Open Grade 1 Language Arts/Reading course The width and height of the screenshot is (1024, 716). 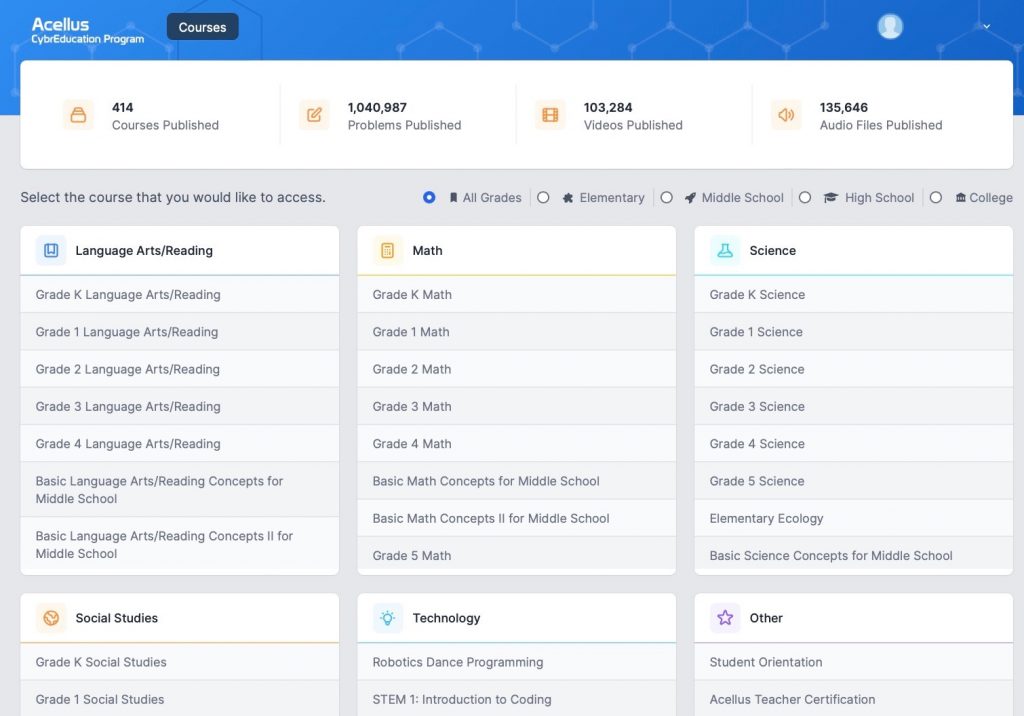pyautogui.click(x=180, y=332)
